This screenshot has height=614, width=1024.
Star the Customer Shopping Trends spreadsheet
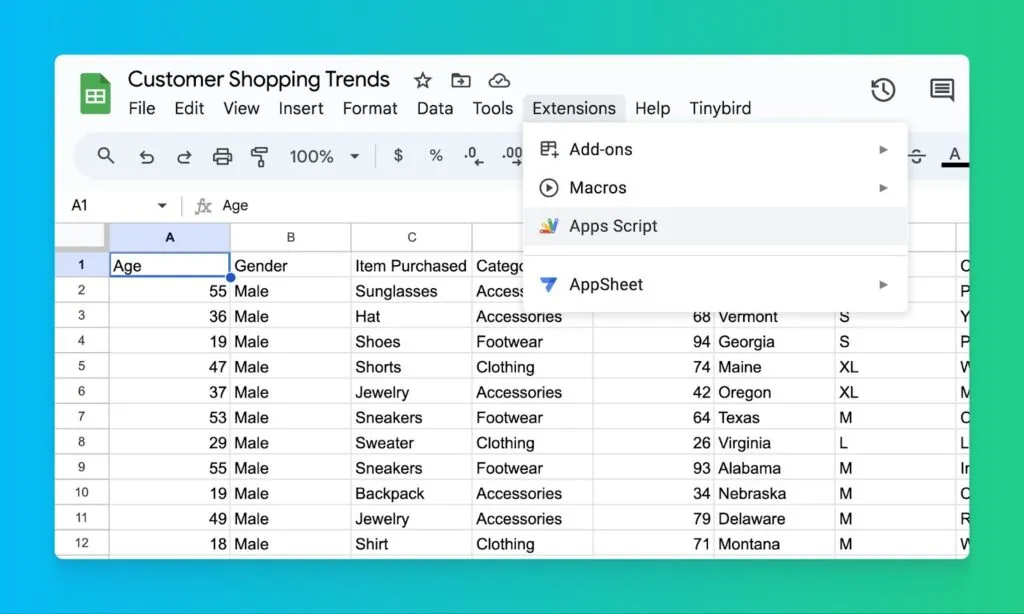pyautogui.click(x=422, y=80)
